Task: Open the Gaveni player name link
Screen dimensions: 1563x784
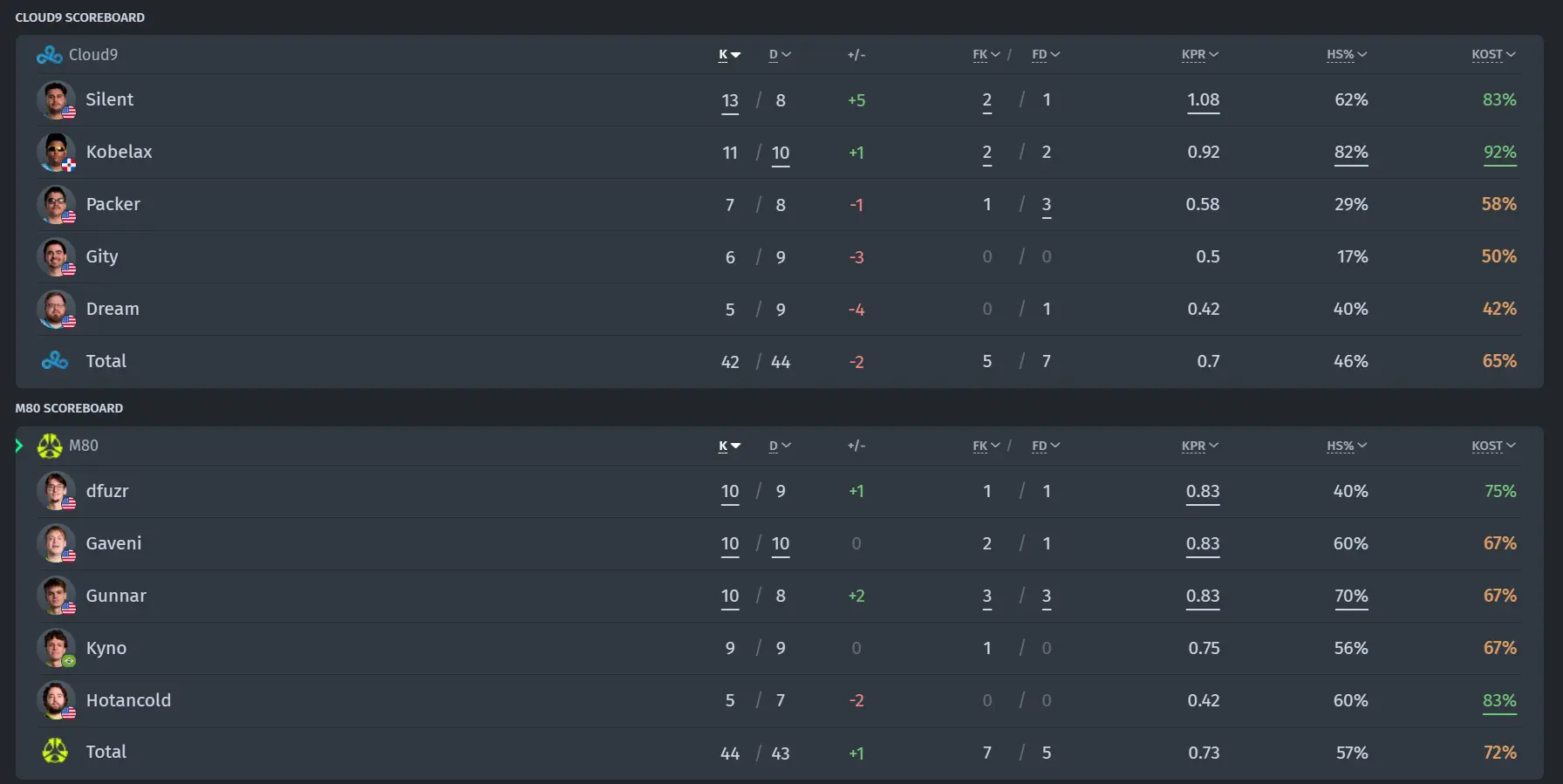Action: coord(113,543)
